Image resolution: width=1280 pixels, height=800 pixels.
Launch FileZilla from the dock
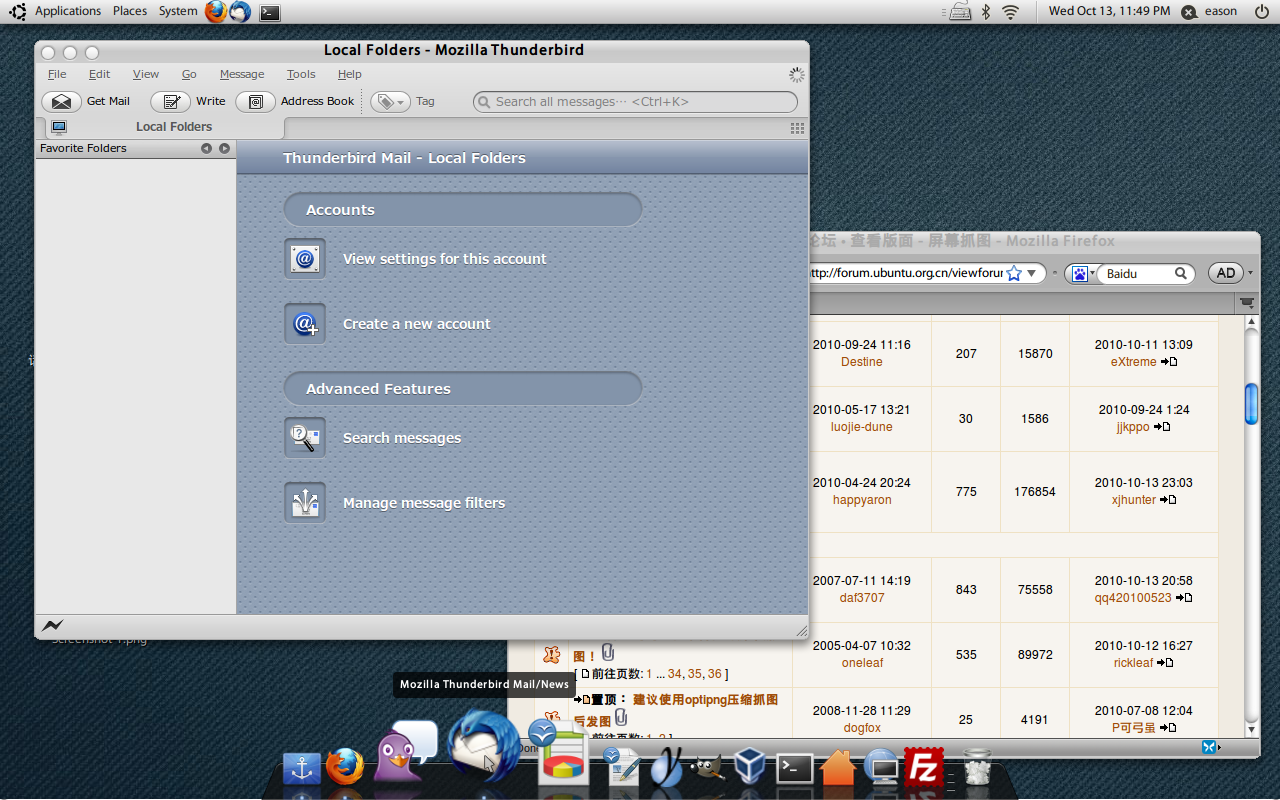[925, 768]
